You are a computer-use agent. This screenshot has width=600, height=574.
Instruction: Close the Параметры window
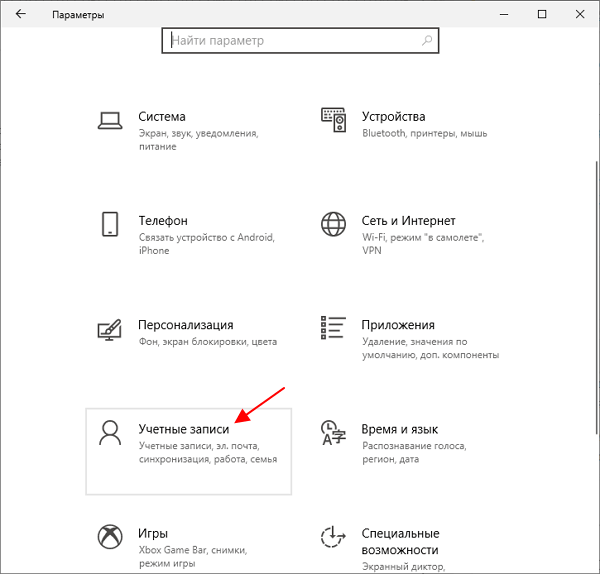pos(580,15)
